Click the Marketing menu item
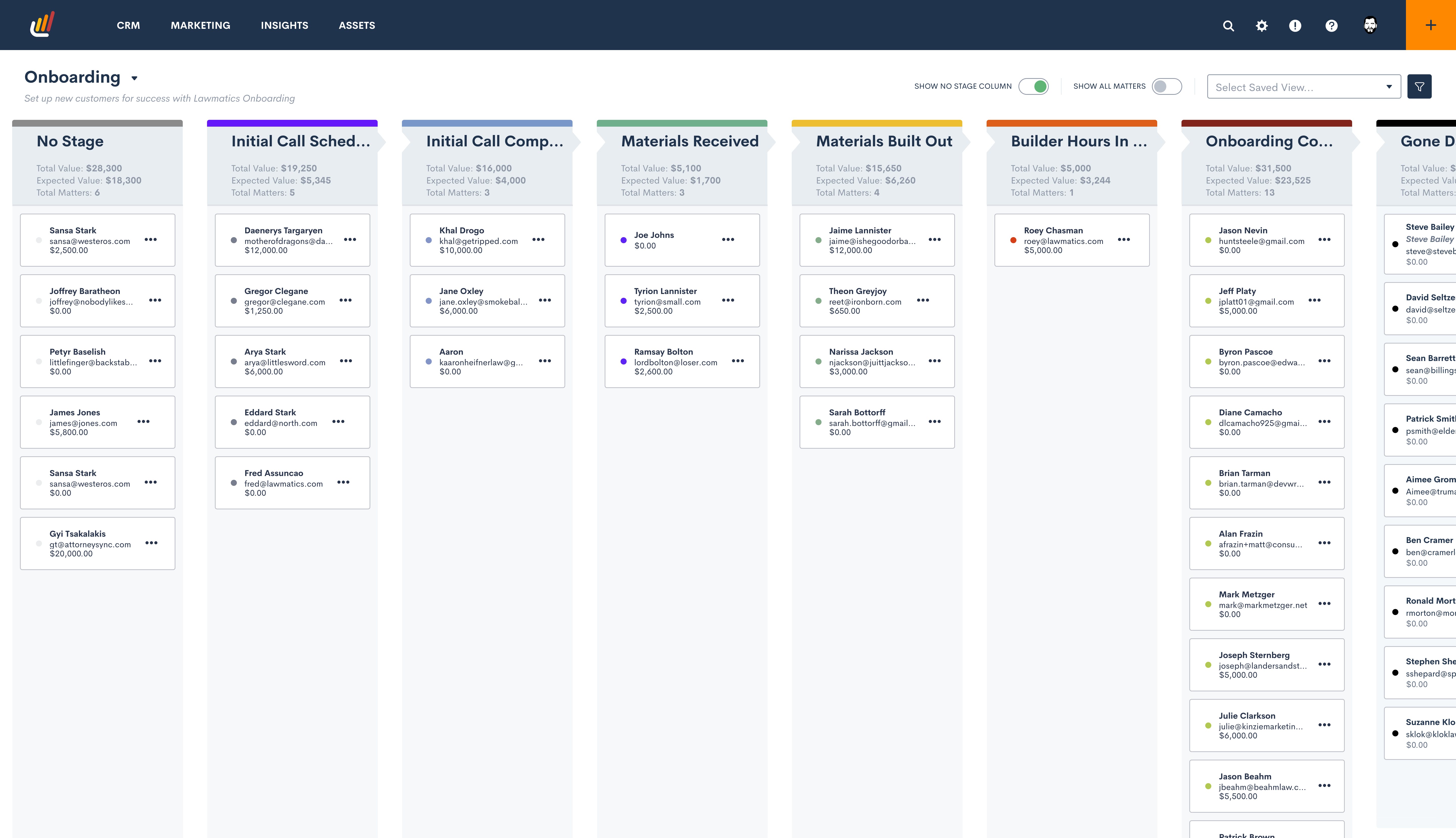The image size is (1456, 838). tap(200, 25)
